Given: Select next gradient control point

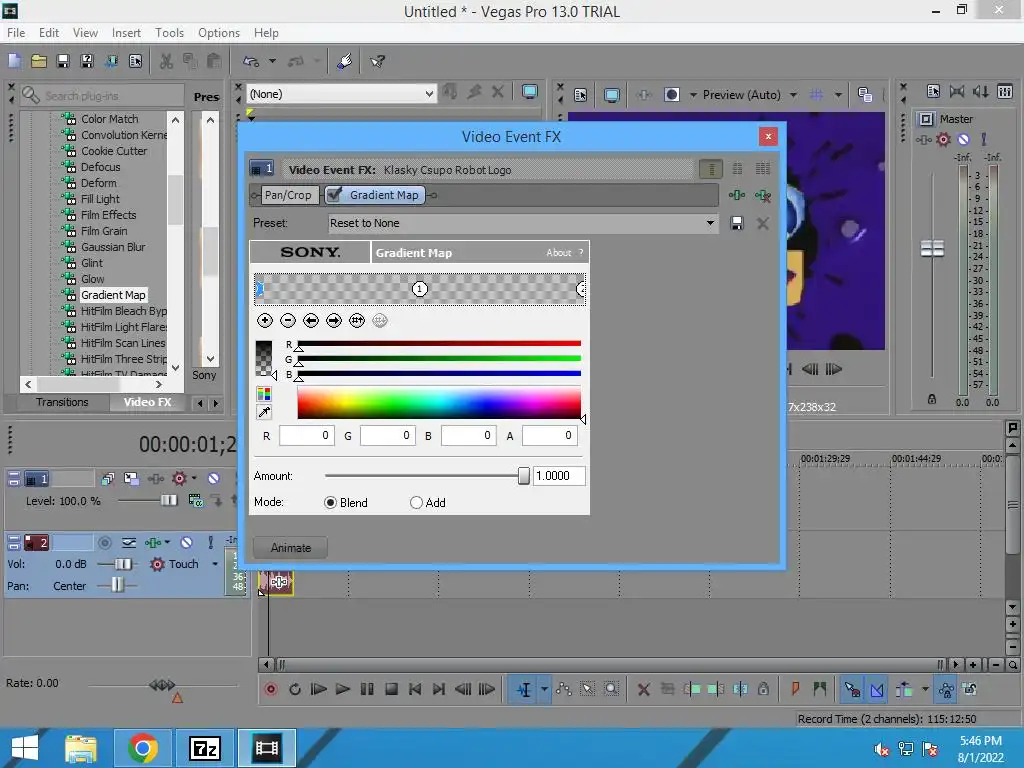Looking at the screenshot, I should (334, 320).
